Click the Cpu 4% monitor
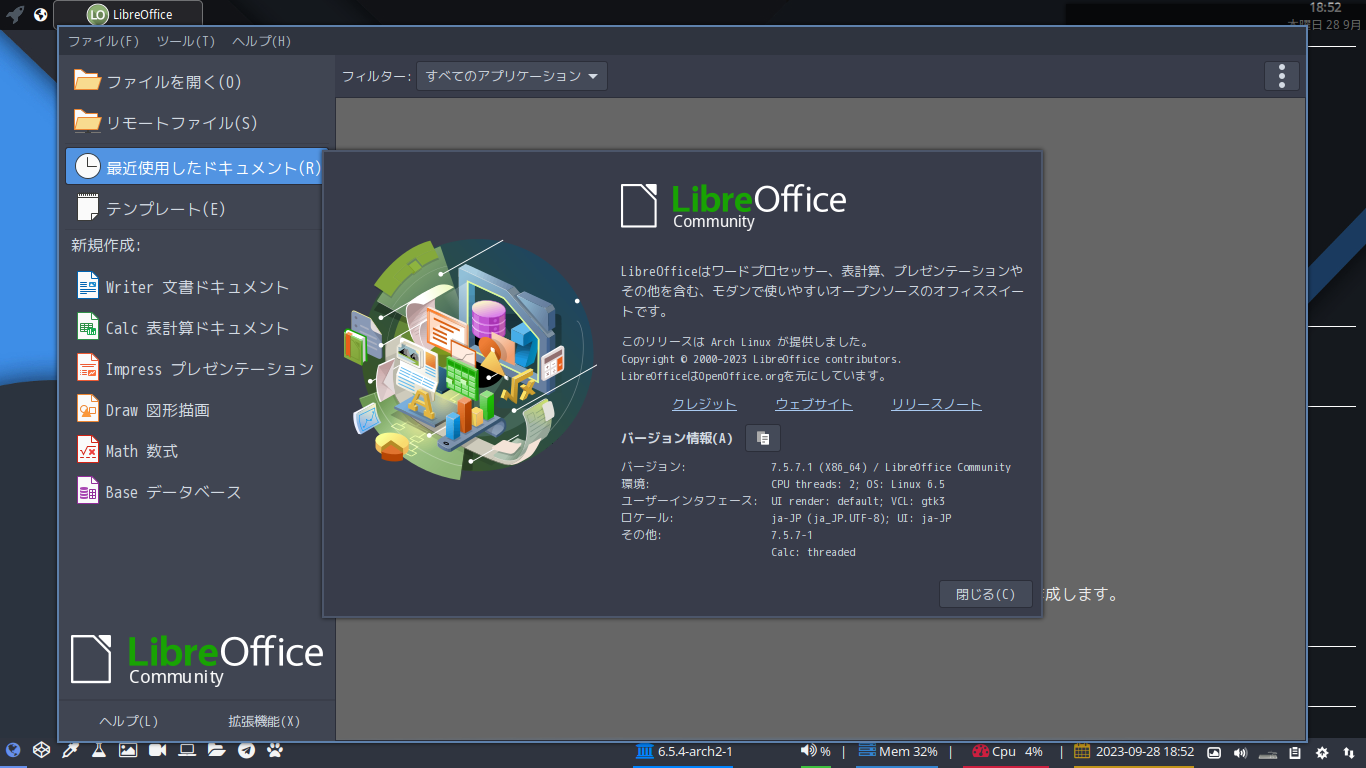This screenshot has width=1366, height=768. click(x=1007, y=751)
